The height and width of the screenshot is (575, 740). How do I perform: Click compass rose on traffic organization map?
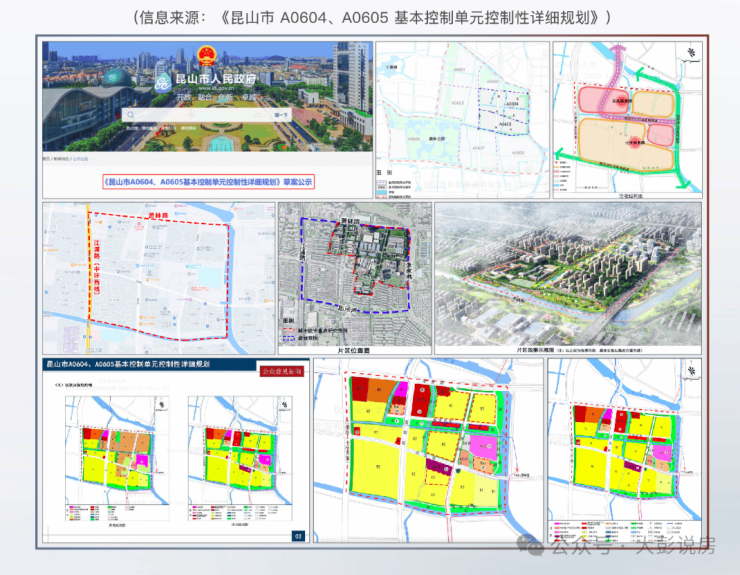689,54
